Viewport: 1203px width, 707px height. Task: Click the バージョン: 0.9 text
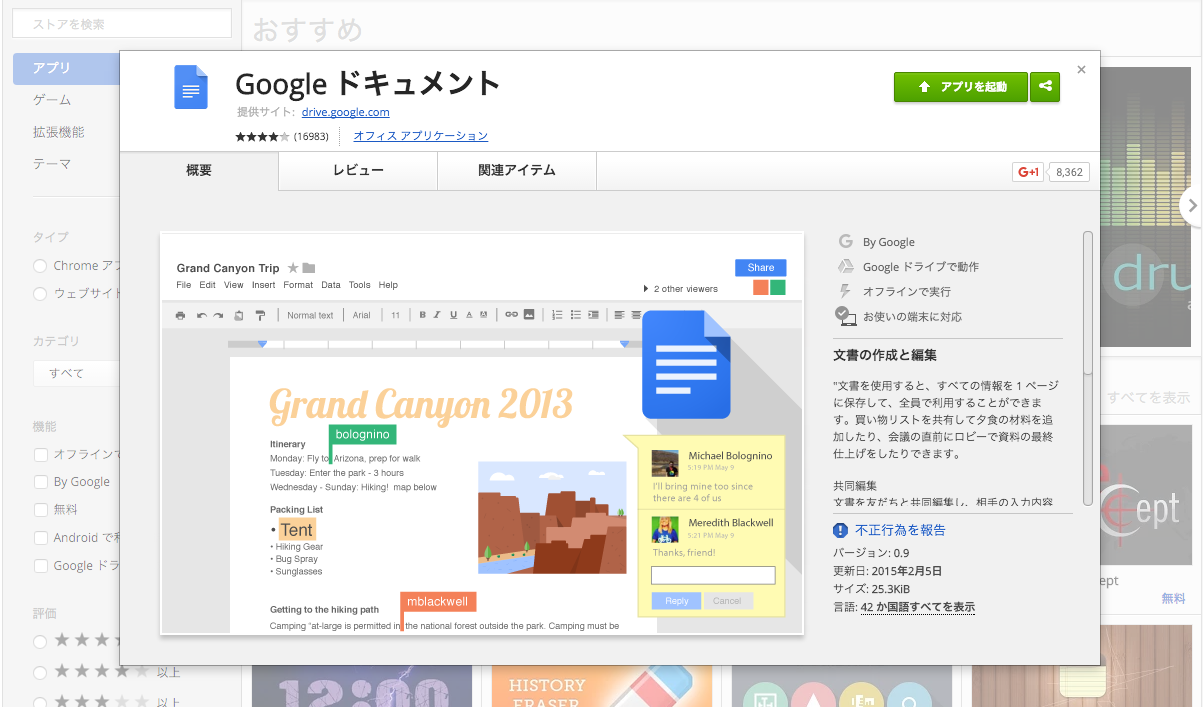point(871,553)
